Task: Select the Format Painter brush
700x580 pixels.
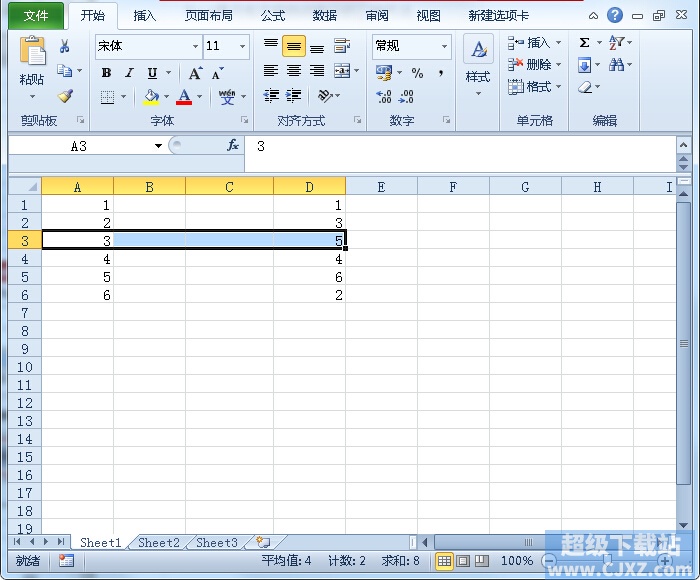Action: (65, 96)
